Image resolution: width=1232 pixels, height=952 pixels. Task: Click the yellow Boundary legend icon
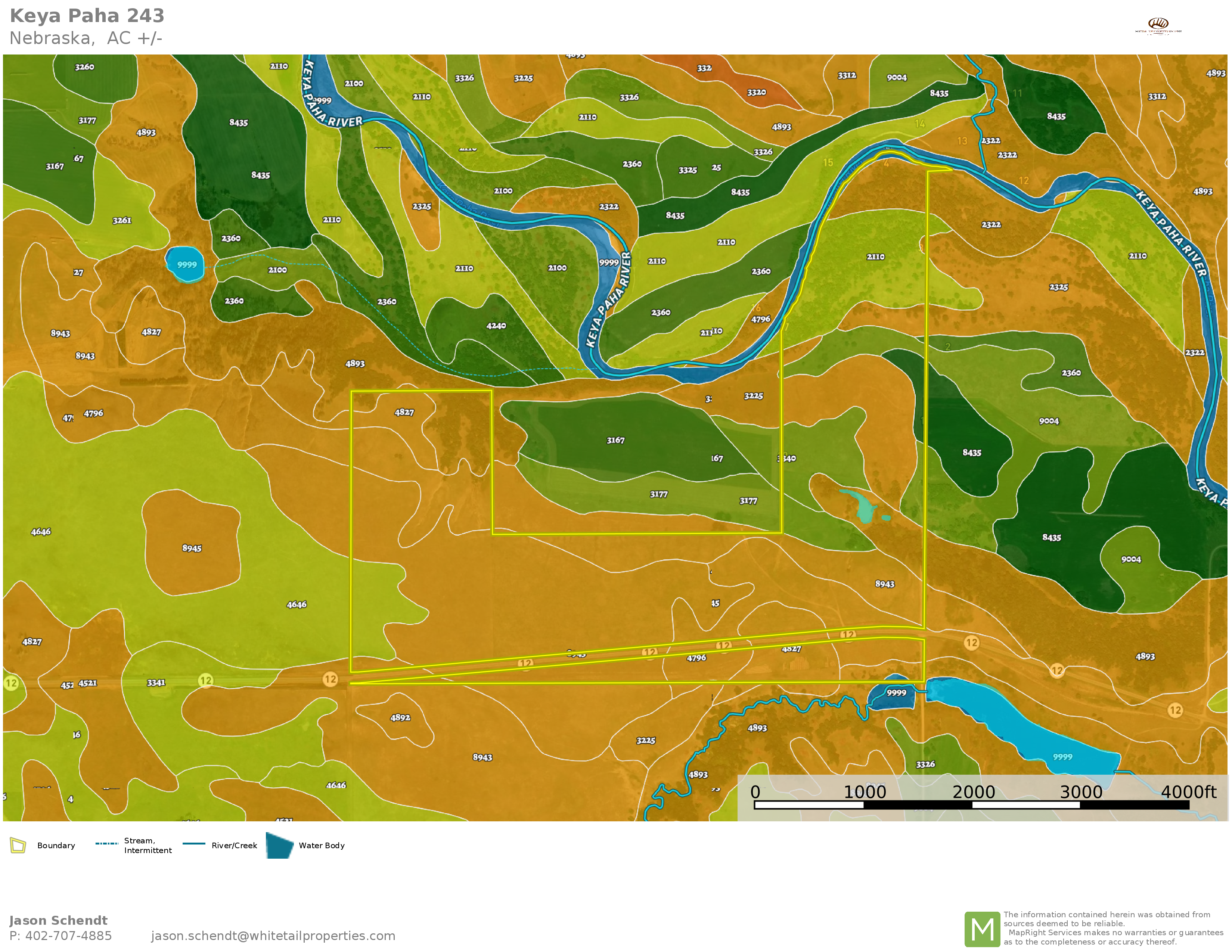pos(18,845)
